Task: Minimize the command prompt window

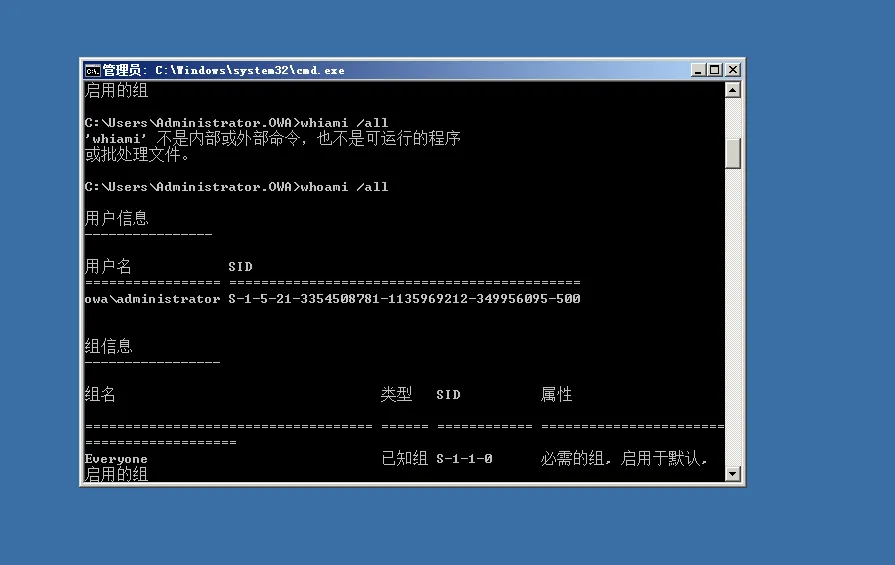Action: (x=698, y=70)
